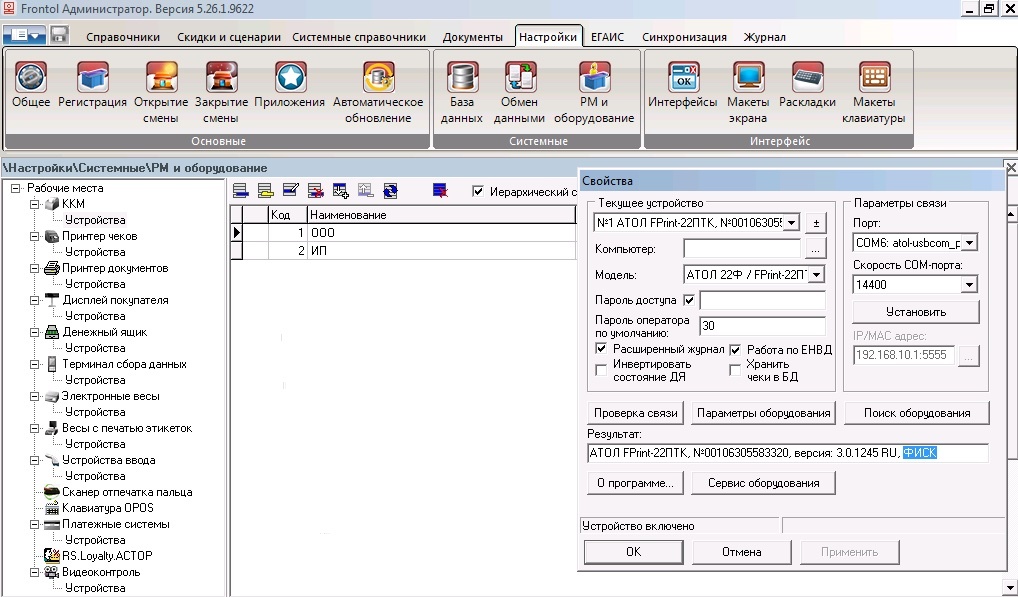The image size is (1018, 597).
Task: Collapse the Платежные системы tree node
Action: pyautogui.click(x=34, y=524)
